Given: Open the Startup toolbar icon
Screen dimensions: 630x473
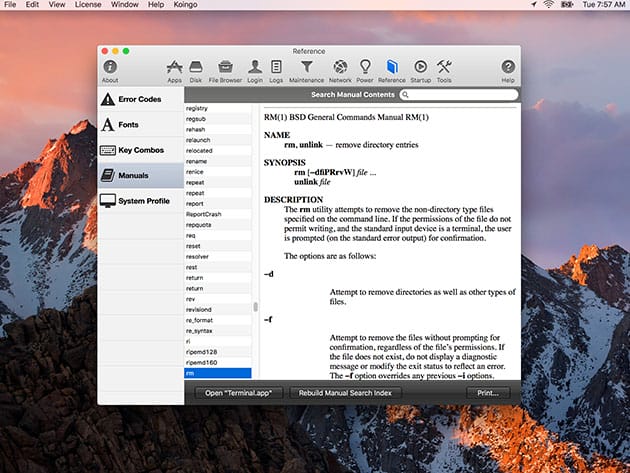Looking at the screenshot, I should [420, 68].
